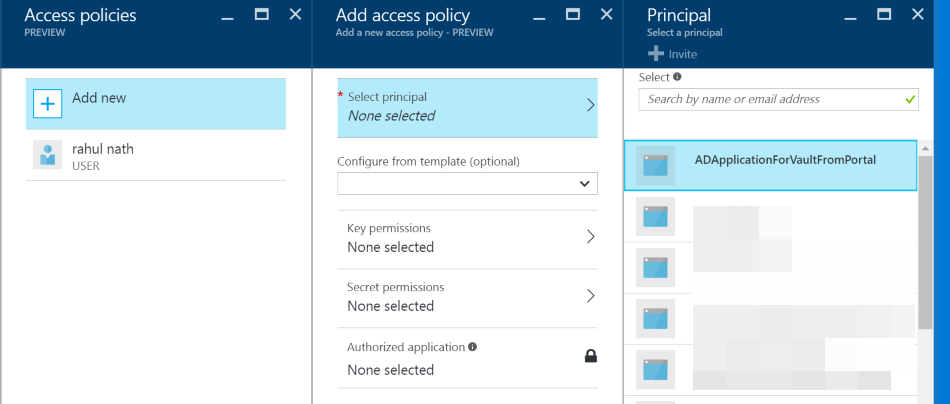Click the Add new button
This screenshot has height=404, width=950.
coord(156,104)
